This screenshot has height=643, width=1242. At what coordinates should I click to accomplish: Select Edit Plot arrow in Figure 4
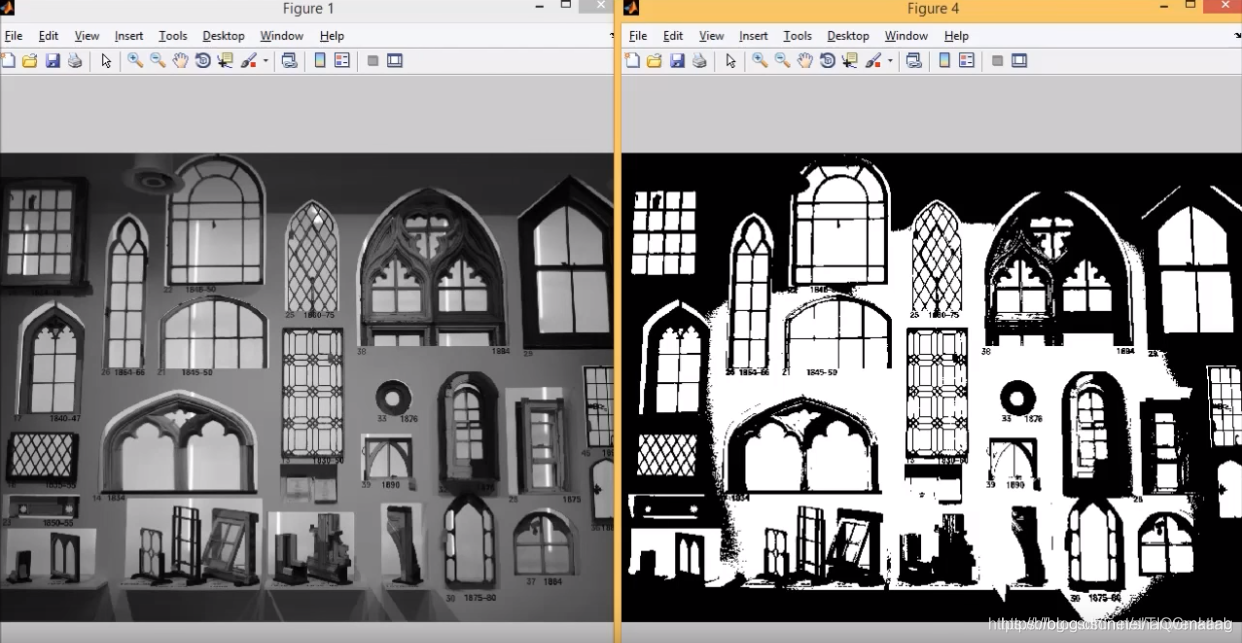click(x=731, y=61)
